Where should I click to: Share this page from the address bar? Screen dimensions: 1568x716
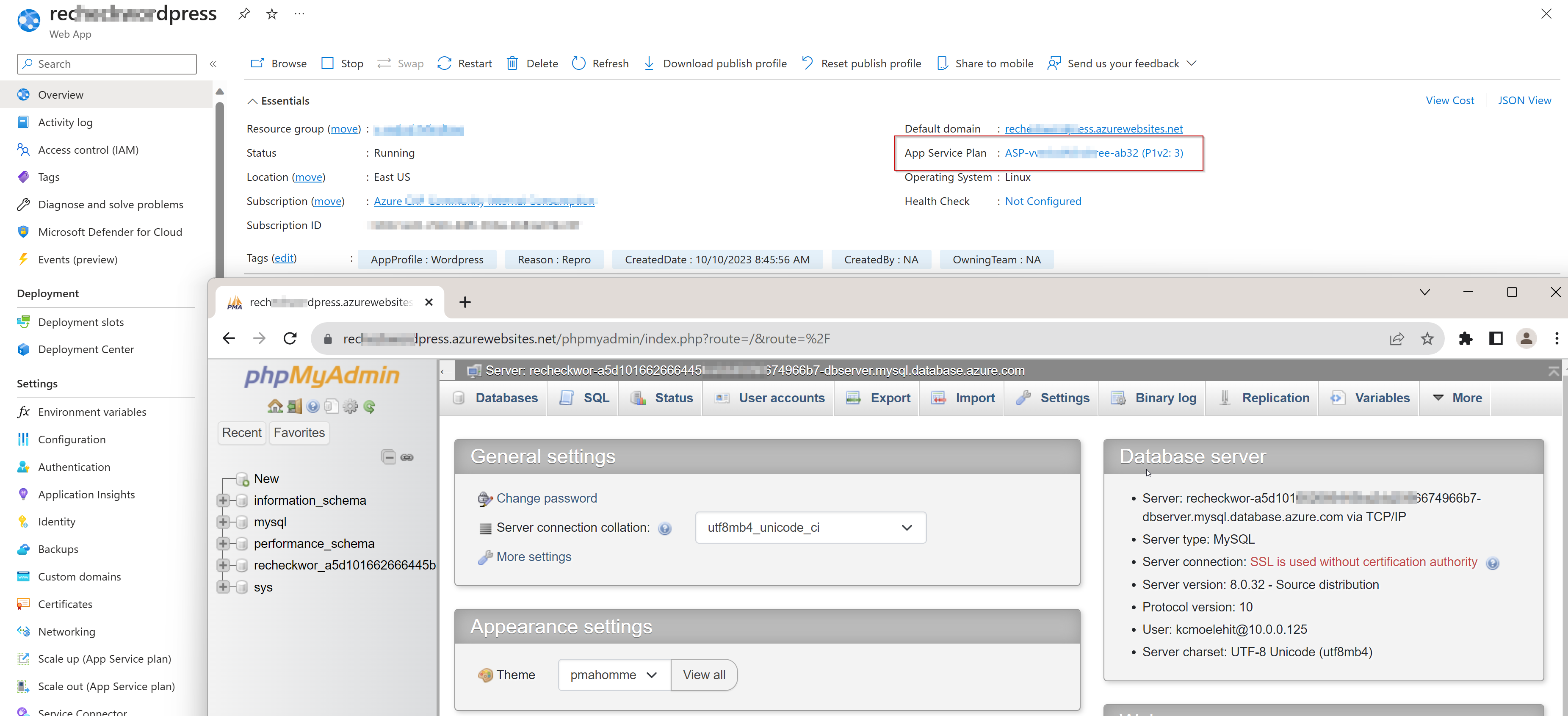tap(1397, 338)
